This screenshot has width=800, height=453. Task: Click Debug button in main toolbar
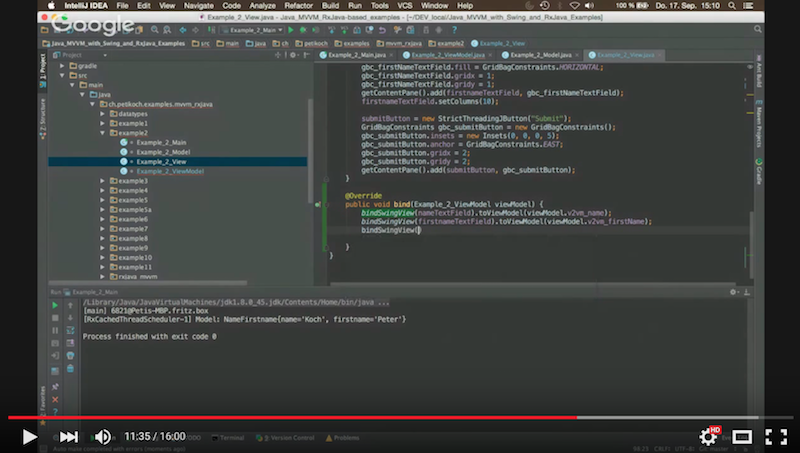click(303, 30)
